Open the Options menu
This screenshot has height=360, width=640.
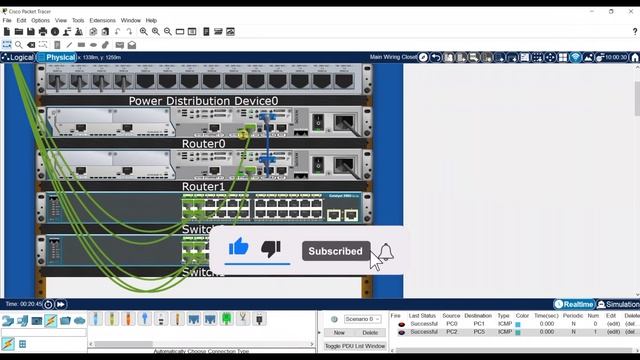click(40, 20)
